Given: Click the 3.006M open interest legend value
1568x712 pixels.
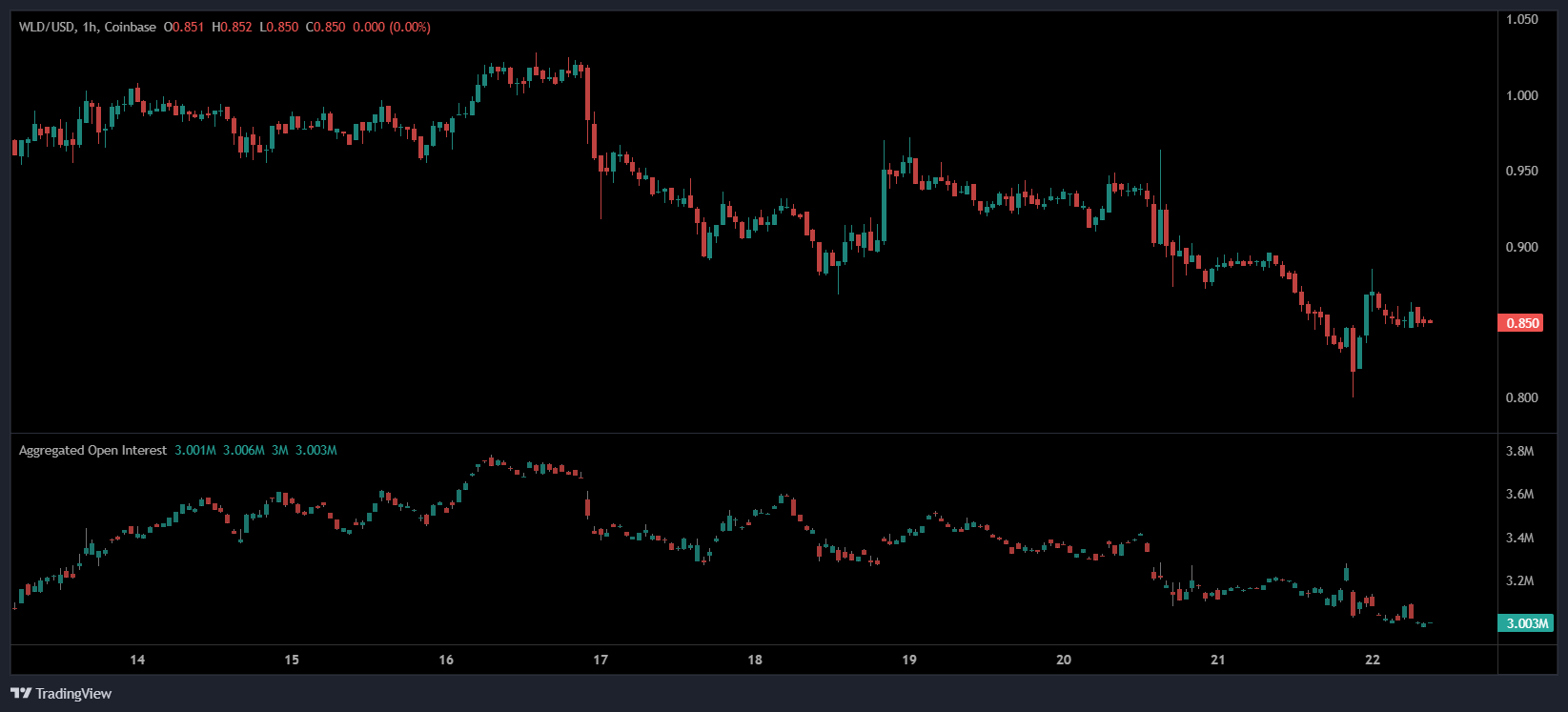Looking at the screenshot, I should point(244,450).
